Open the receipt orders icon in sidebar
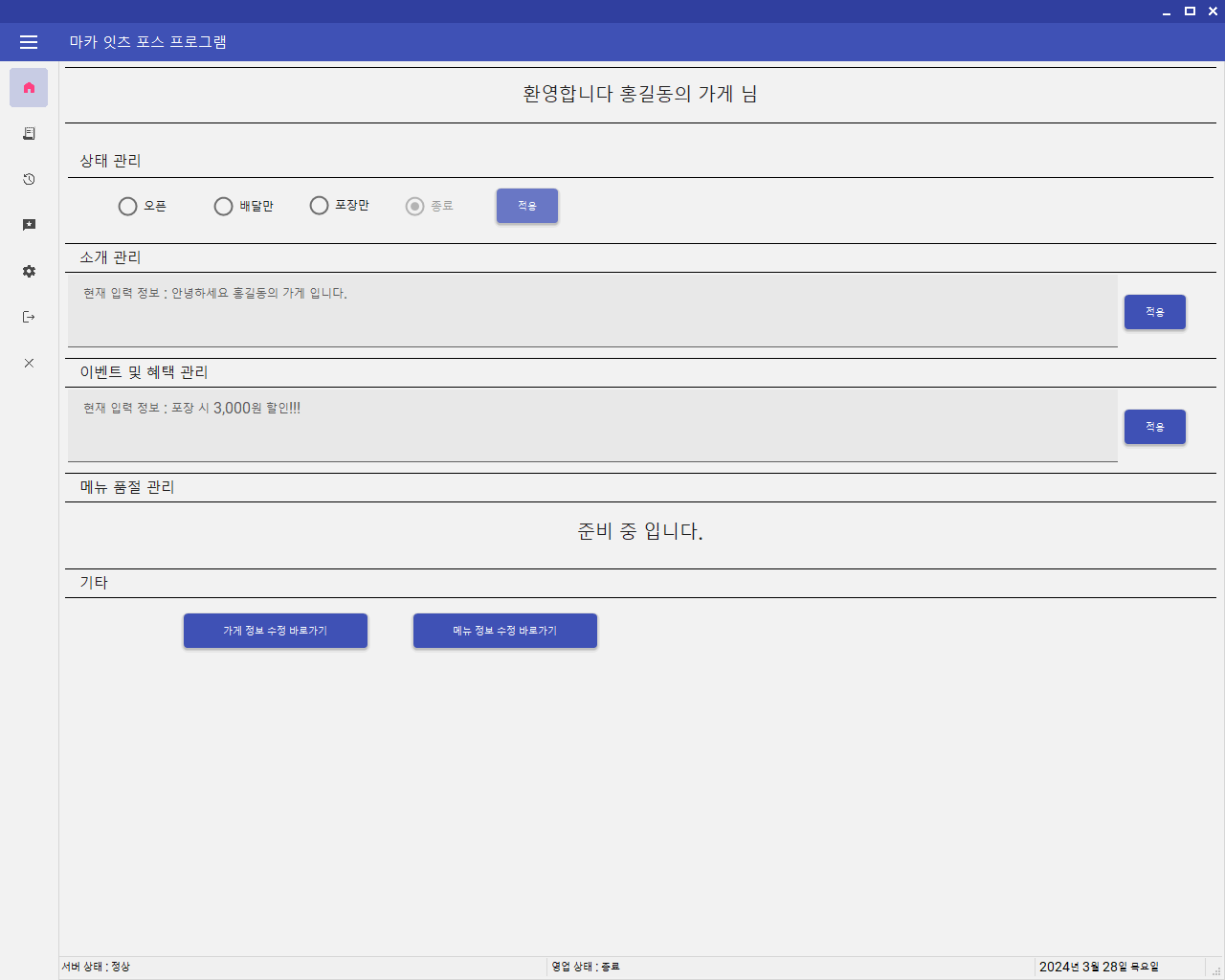Image resolution: width=1225 pixels, height=980 pixels. point(29,134)
